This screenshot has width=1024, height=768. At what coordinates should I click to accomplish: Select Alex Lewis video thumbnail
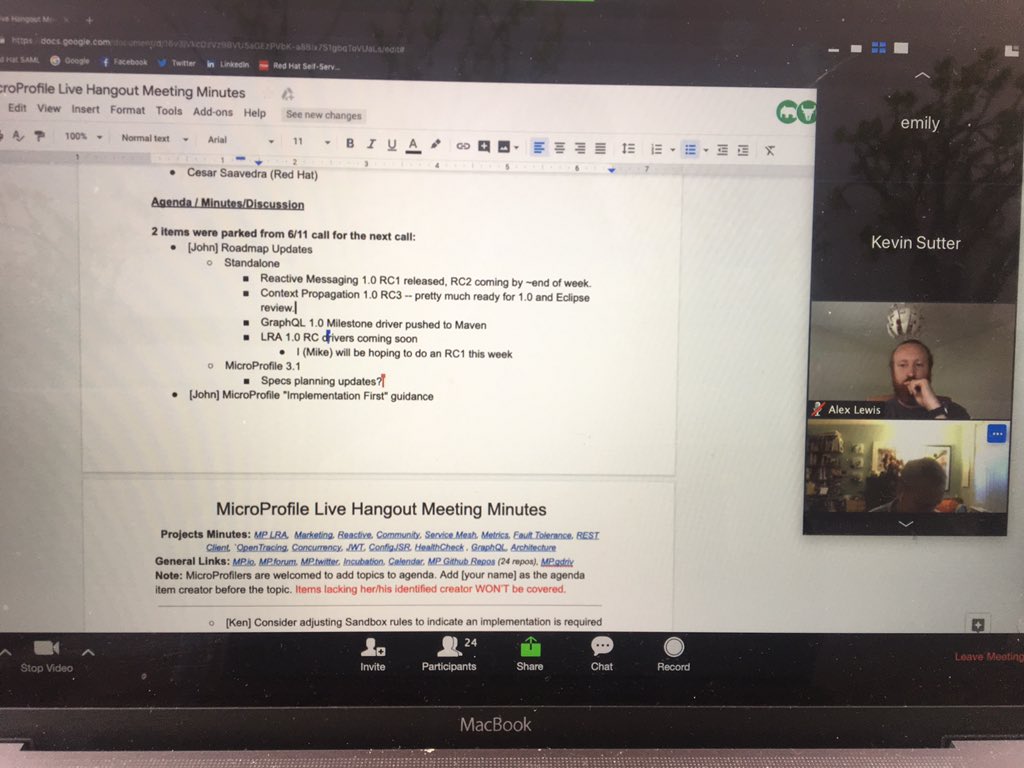coord(910,360)
